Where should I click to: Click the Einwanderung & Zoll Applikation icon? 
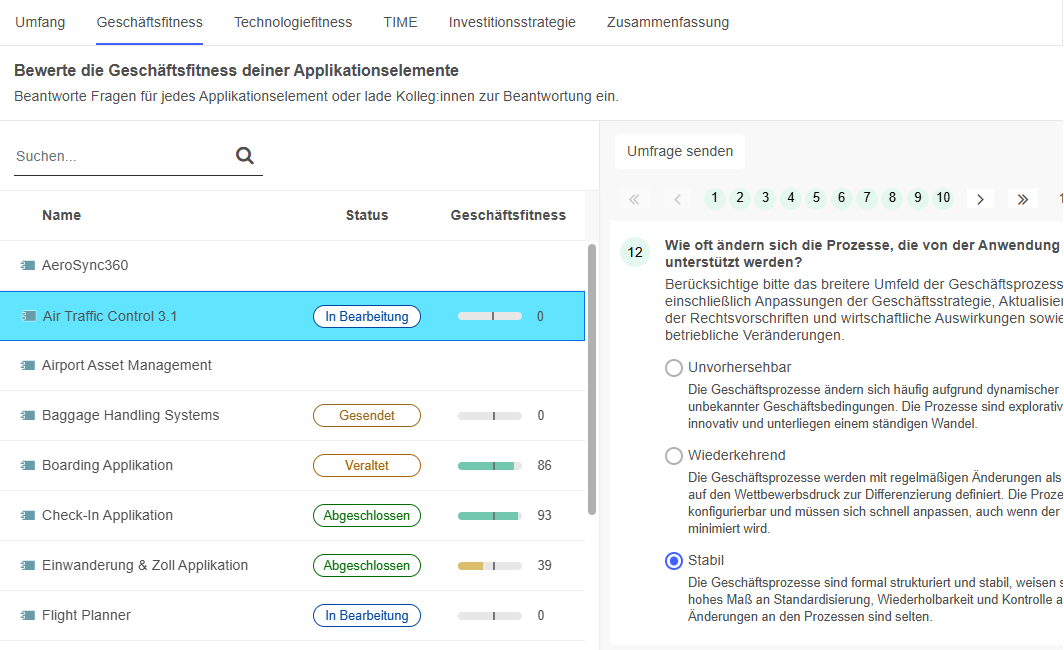point(26,565)
